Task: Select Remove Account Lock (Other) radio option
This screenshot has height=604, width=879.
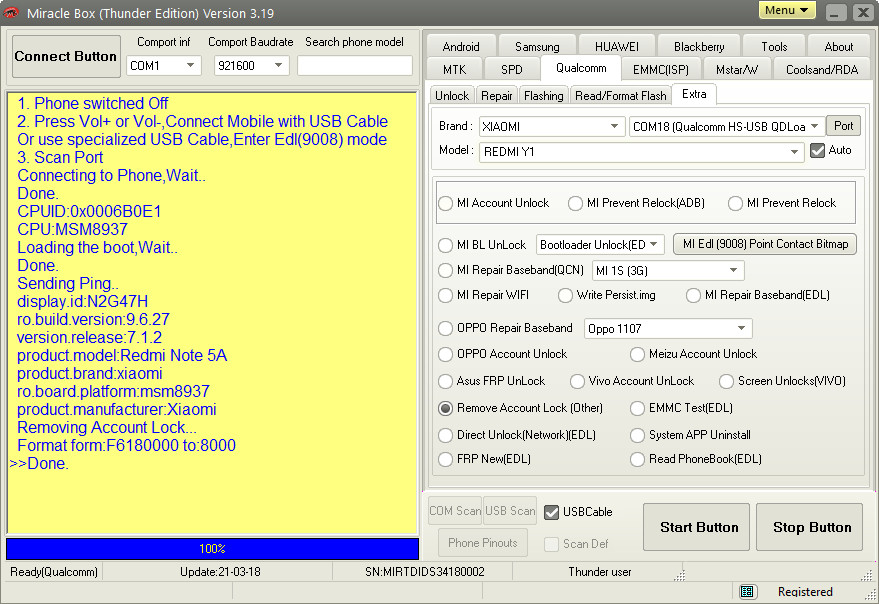Action: point(446,408)
